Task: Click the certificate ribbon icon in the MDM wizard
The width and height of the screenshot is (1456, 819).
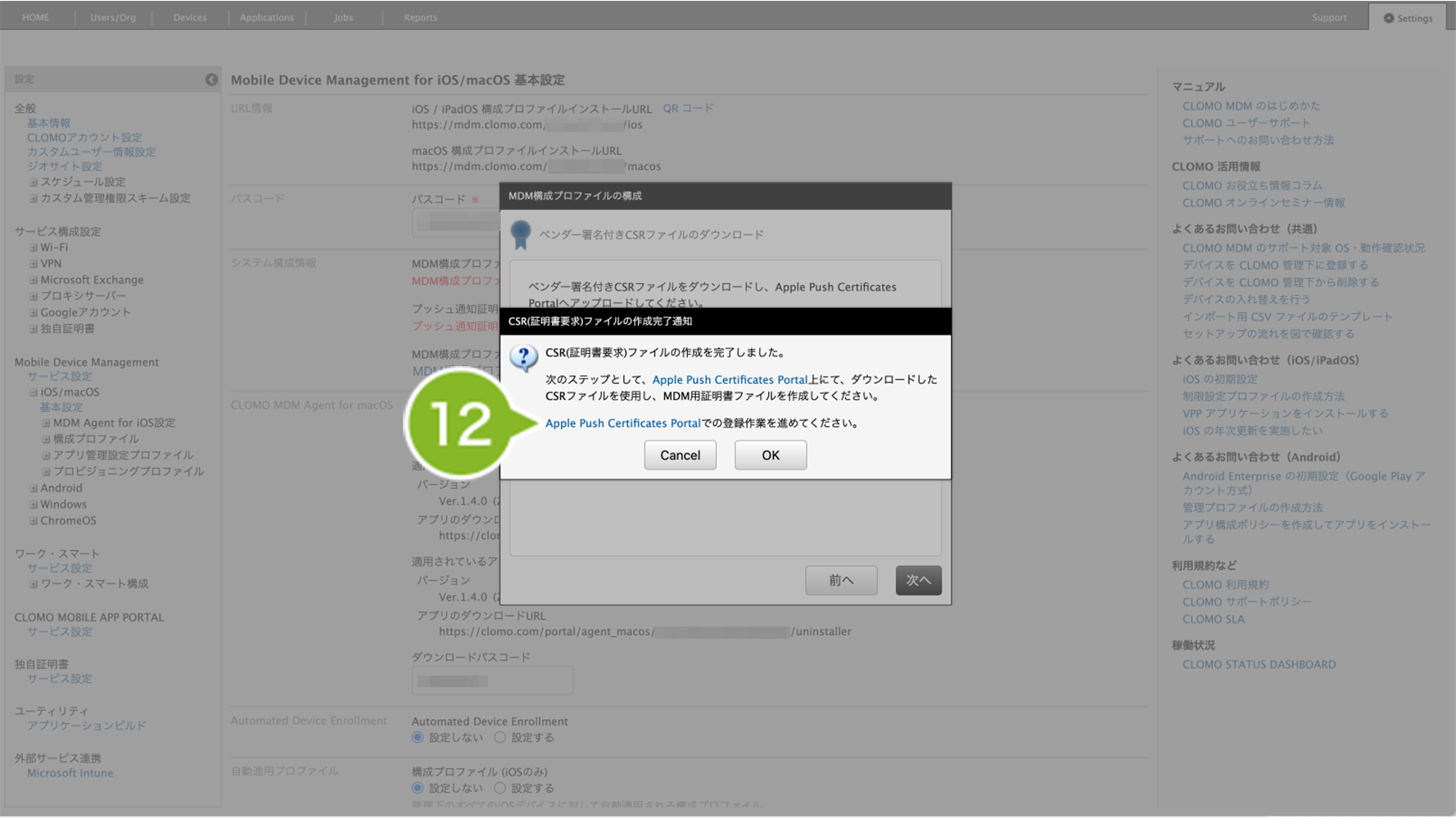Action: (521, 235)
